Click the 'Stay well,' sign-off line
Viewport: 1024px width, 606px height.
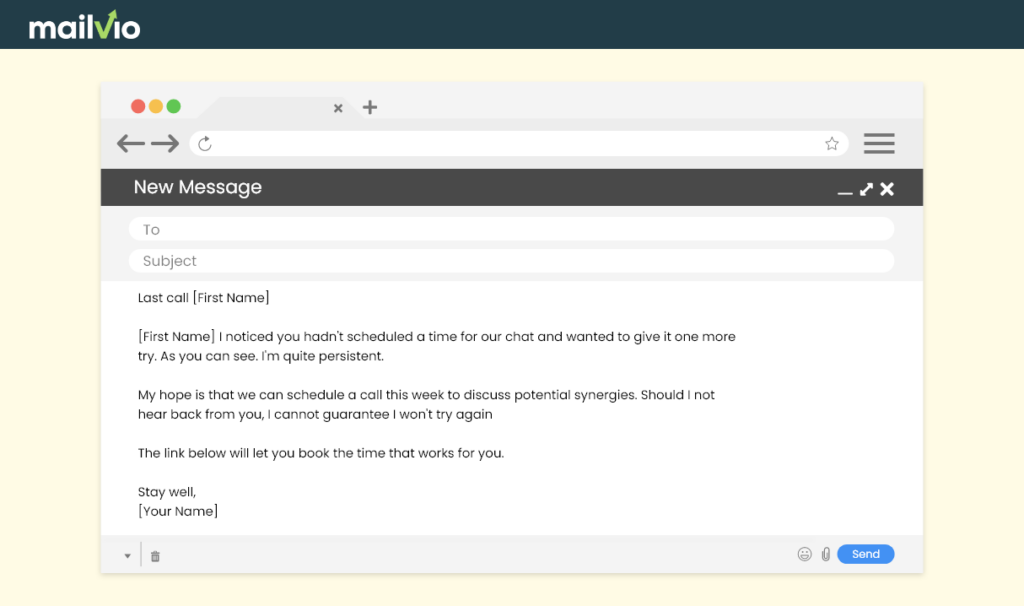click(x=167, y=492)
